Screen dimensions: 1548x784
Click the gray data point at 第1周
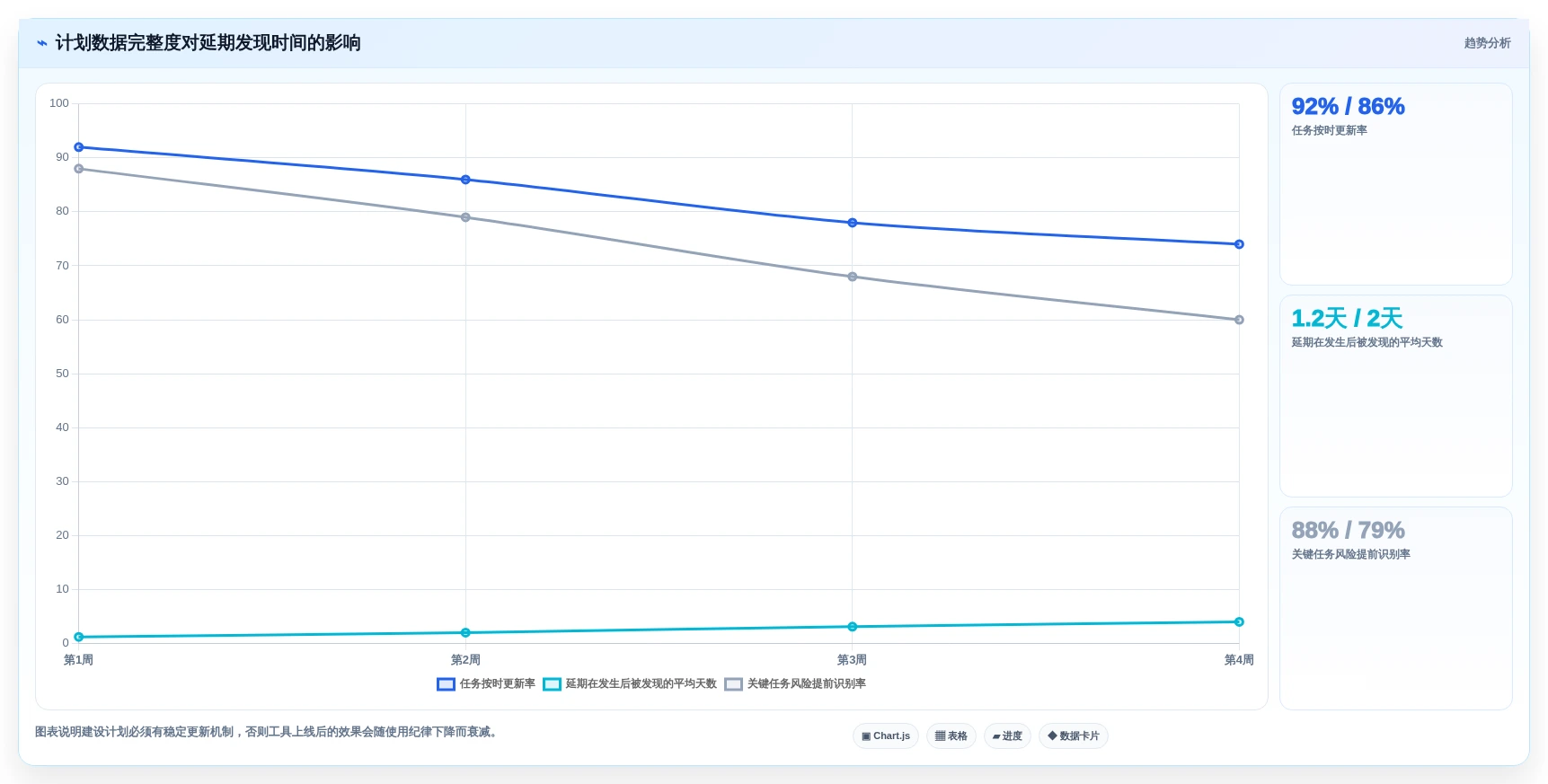click(79, 169)
